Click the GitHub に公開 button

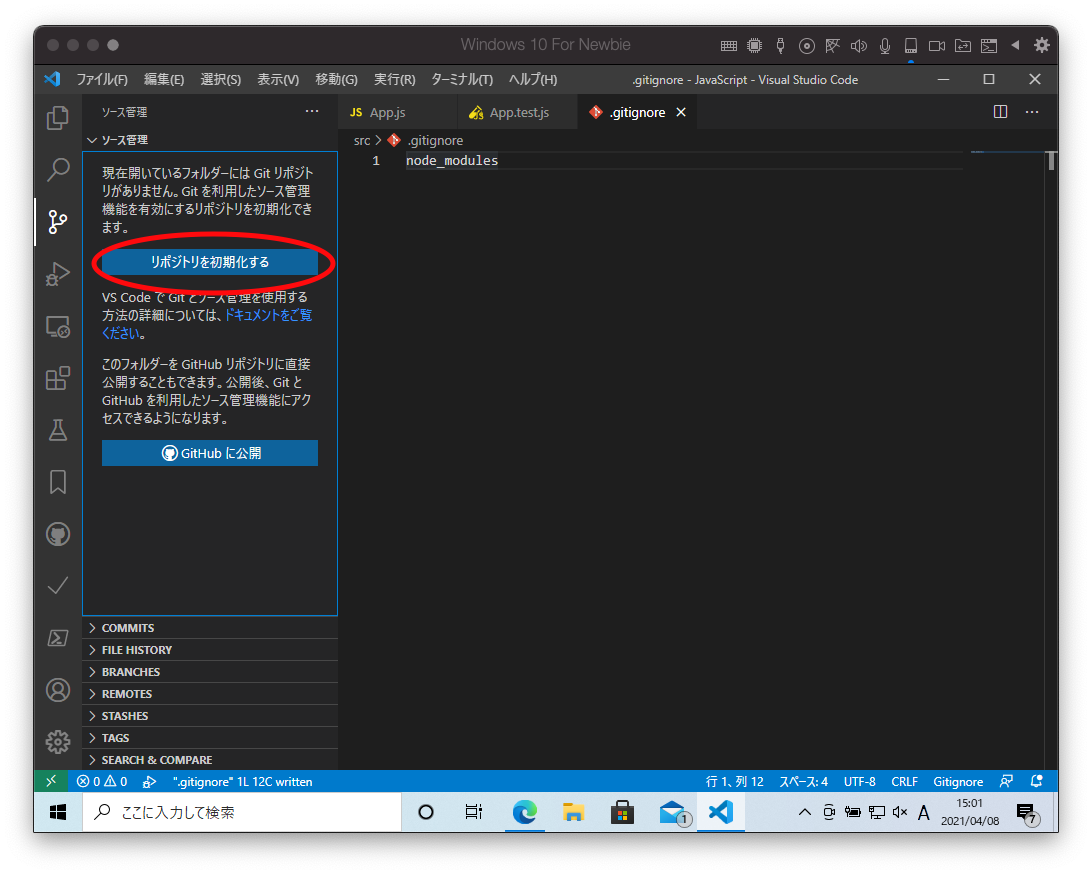coord(210,453)
